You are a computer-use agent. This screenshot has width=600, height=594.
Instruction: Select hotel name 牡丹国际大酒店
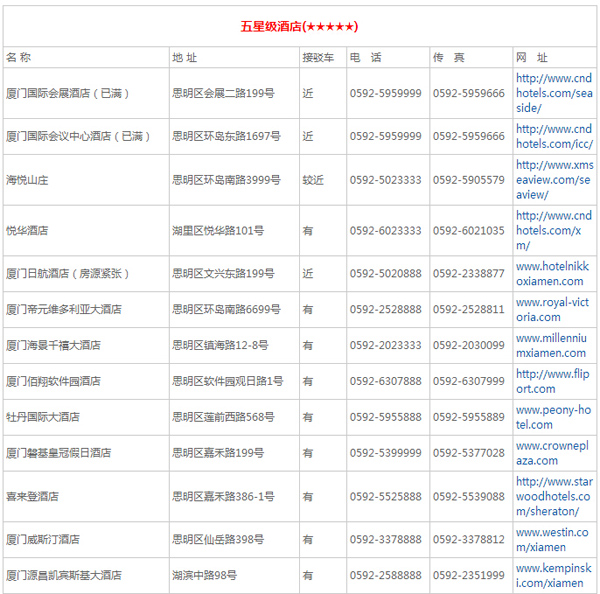[43, 417]
